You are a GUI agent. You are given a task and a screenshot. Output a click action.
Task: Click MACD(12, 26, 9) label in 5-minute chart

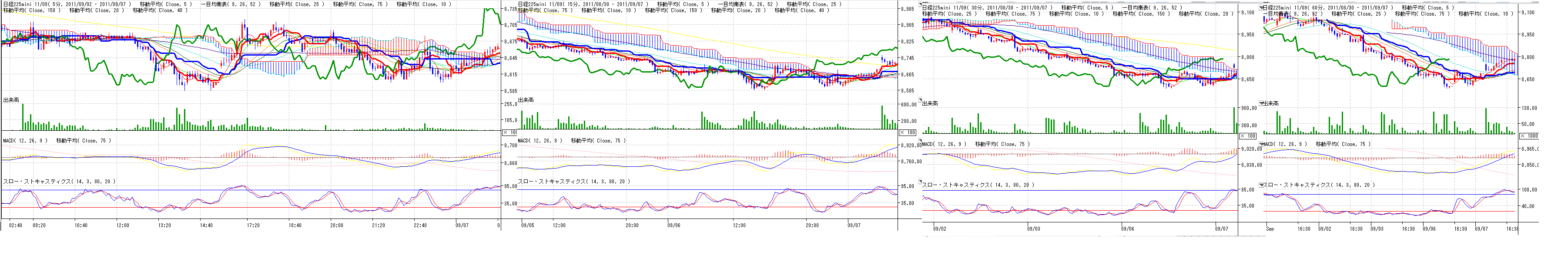24,141
